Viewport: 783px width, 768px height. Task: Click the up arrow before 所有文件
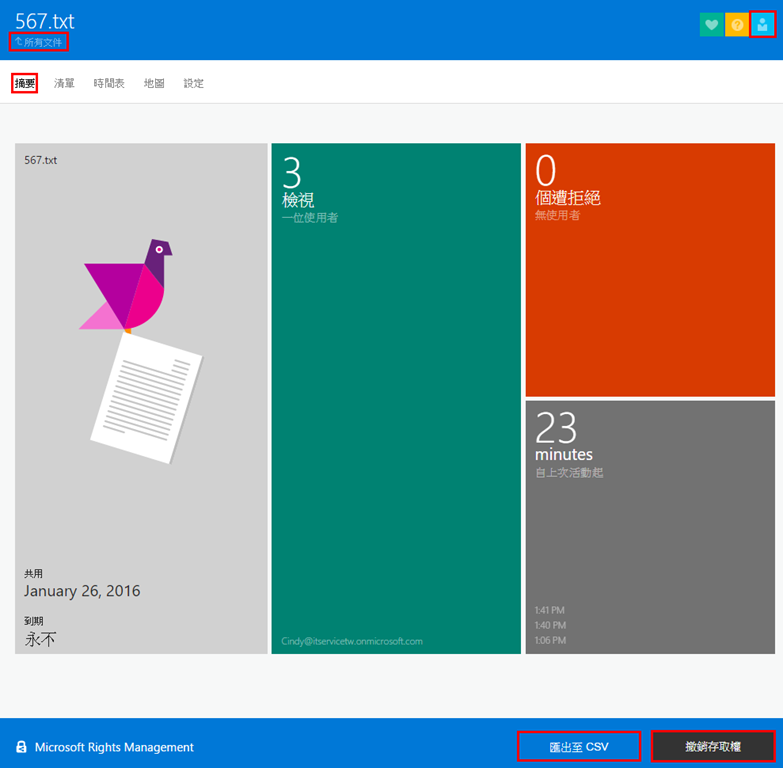click(18, 42)
